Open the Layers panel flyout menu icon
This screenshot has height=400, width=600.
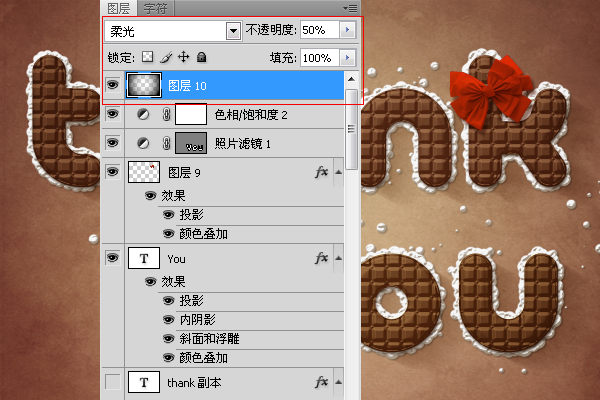coord(350,8)
